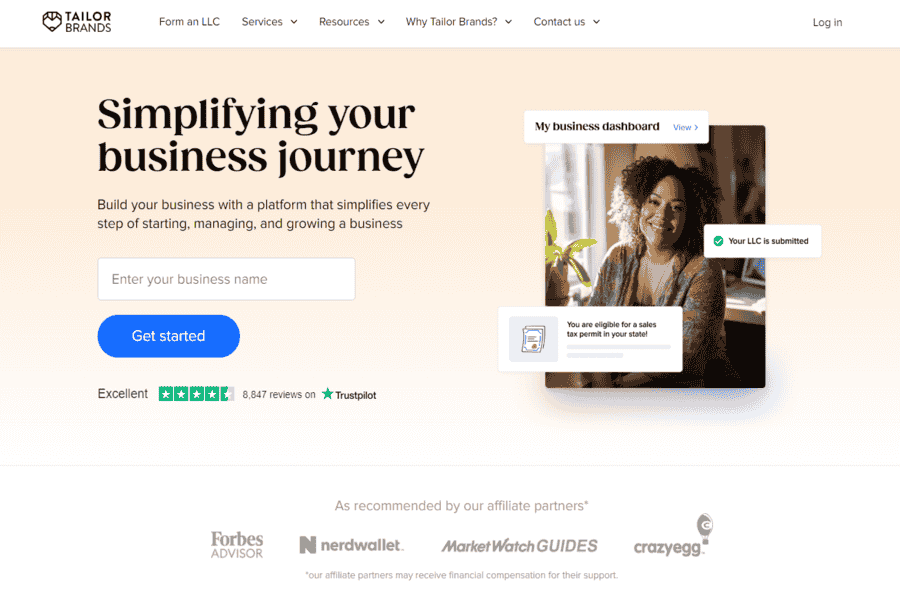Open the Form an LLC page
This screenshot has width=900, height=600.
pos(189,22)
